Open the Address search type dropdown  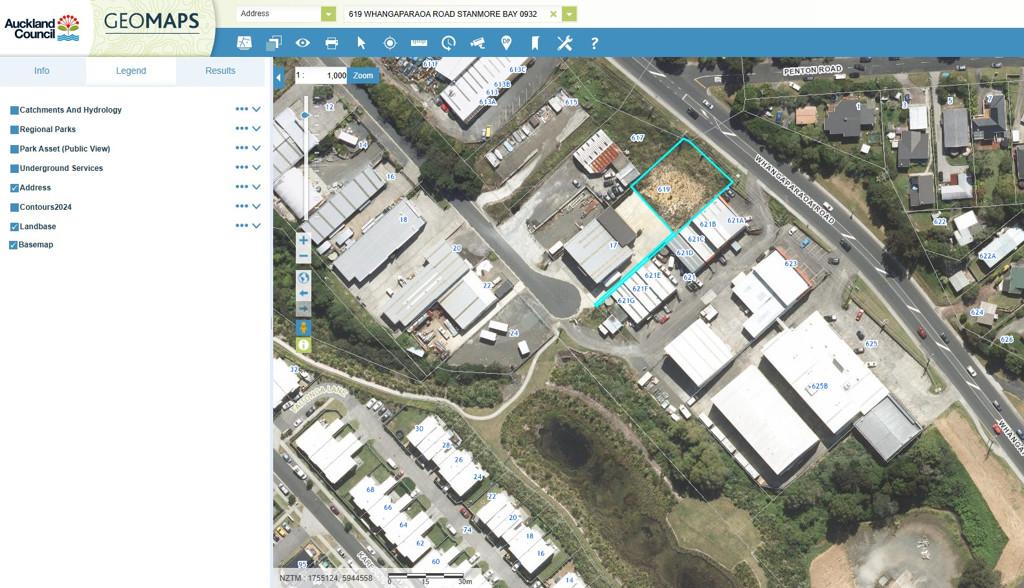click(x=328, y=14)
